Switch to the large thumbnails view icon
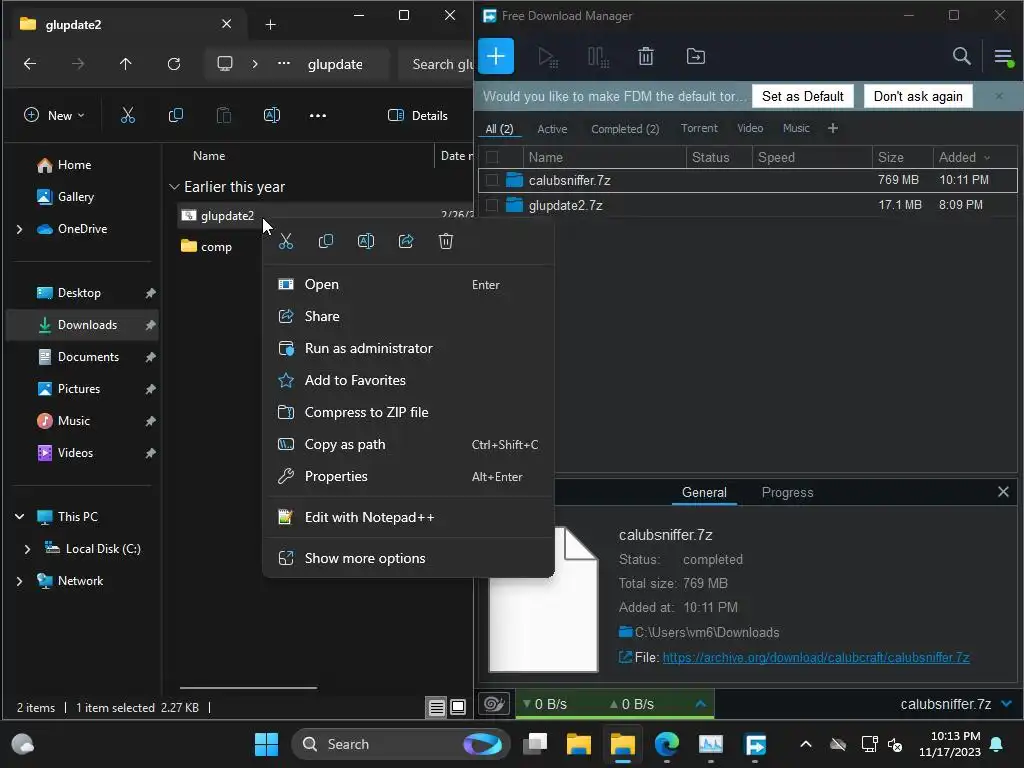 pyautogui.click(x=458, y=707)
